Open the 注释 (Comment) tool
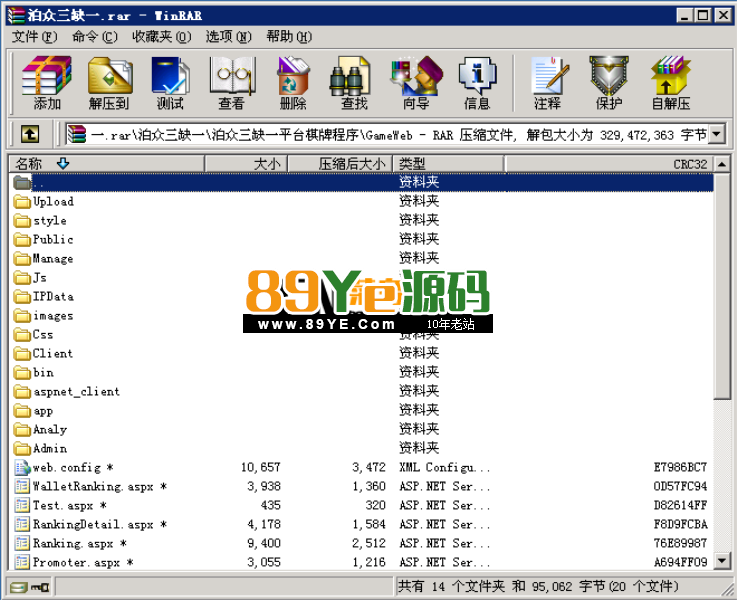 click(548, 83)
